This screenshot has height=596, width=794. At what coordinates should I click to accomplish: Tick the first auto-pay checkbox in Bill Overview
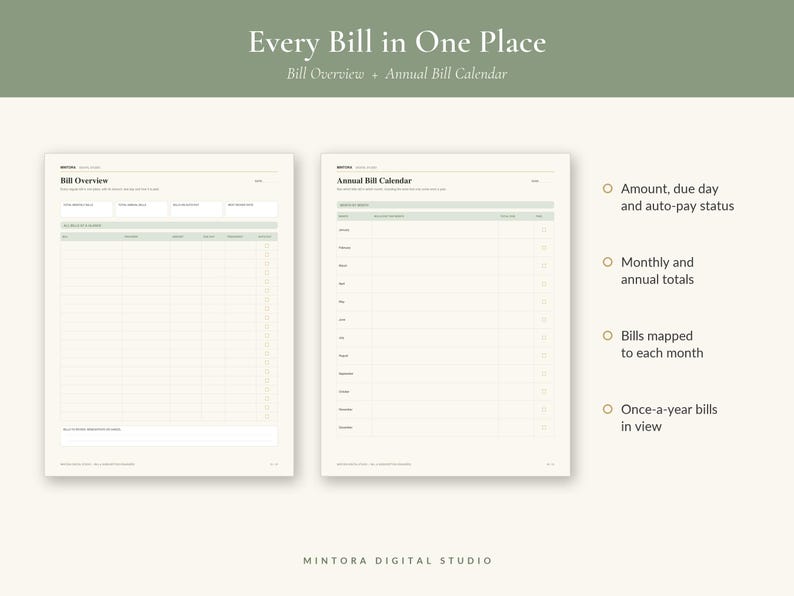(x=267, y=246)
